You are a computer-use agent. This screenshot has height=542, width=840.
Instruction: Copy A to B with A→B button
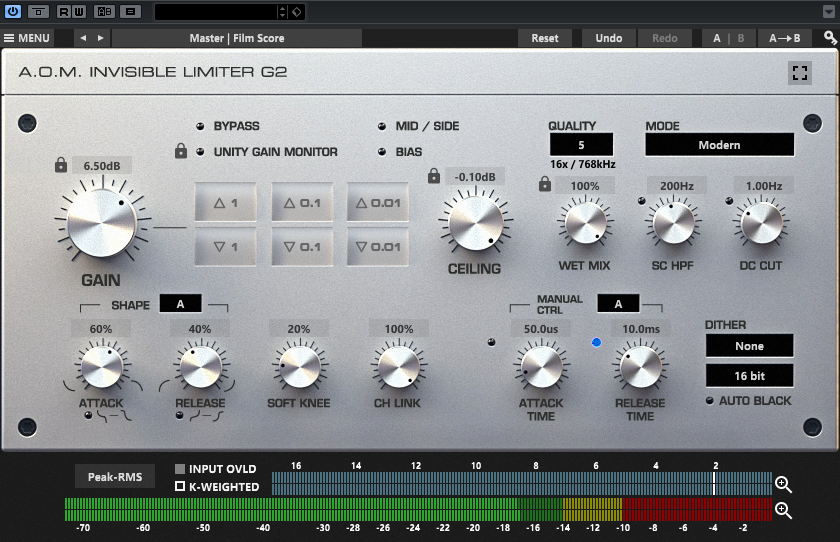[x=784, y=38]
